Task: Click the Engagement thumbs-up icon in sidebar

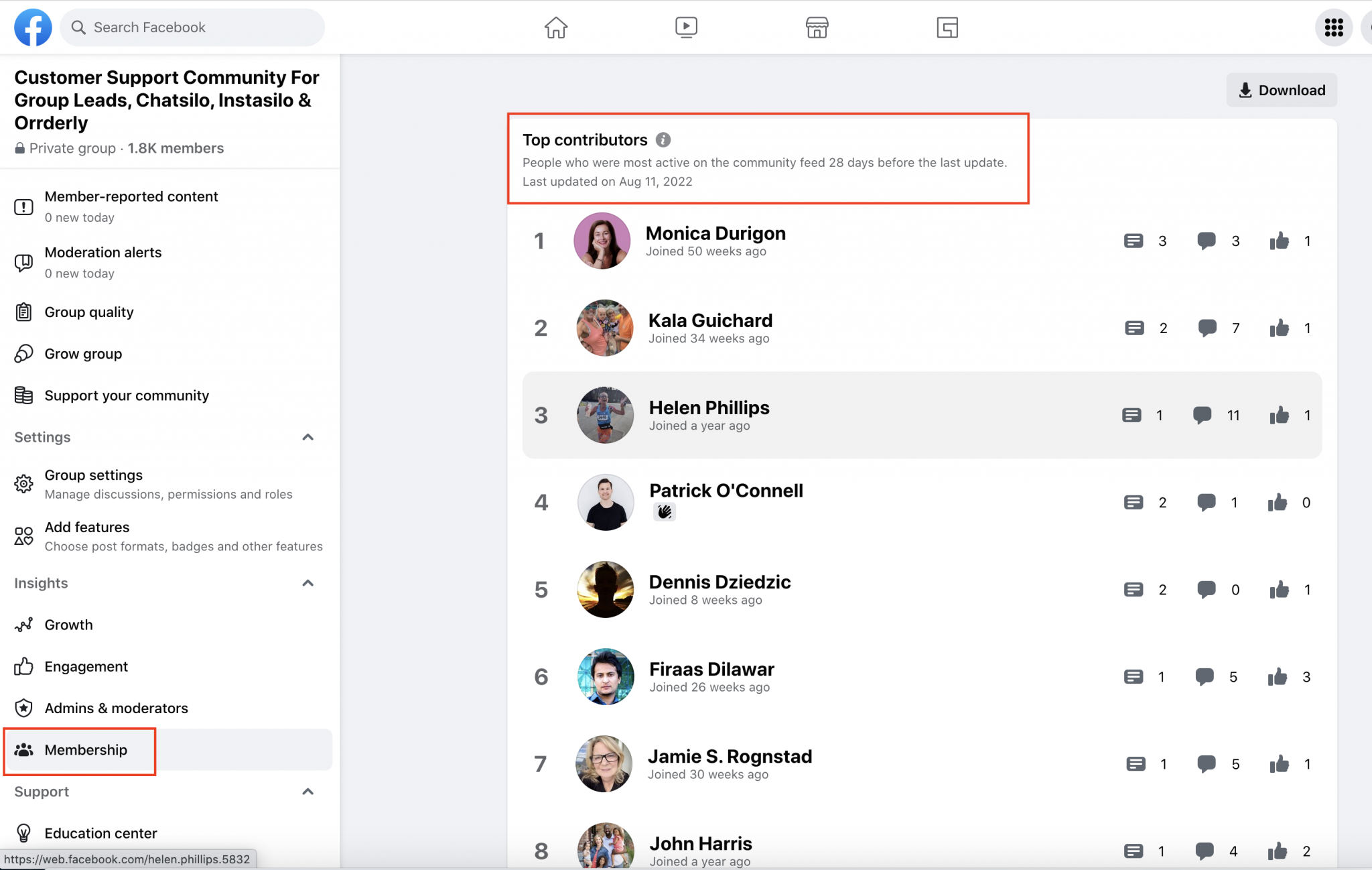Action: (24, 666)
